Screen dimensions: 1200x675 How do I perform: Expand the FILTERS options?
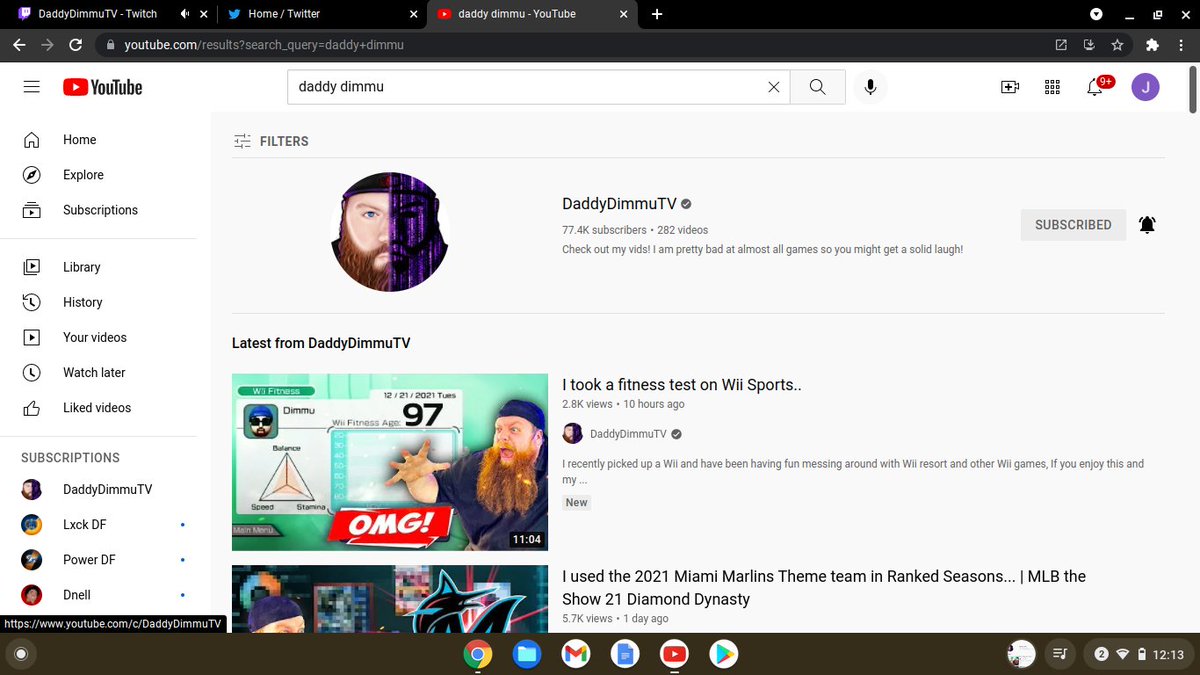pos(270,141)
